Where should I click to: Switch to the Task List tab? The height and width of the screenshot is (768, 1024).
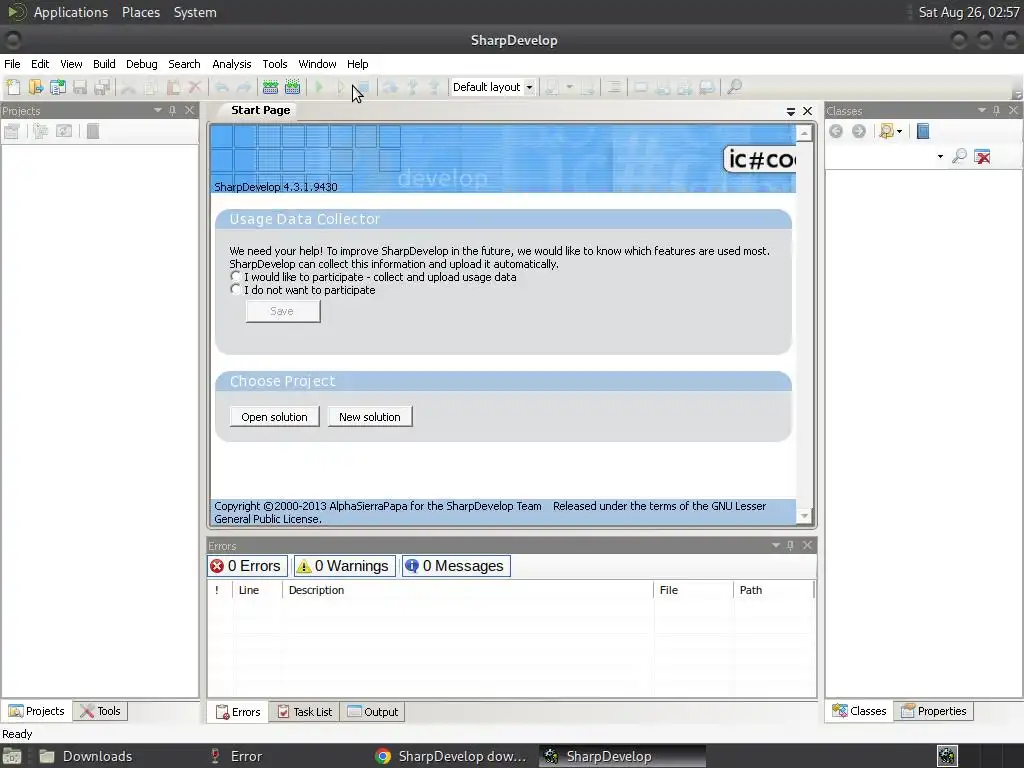(304, 712)
